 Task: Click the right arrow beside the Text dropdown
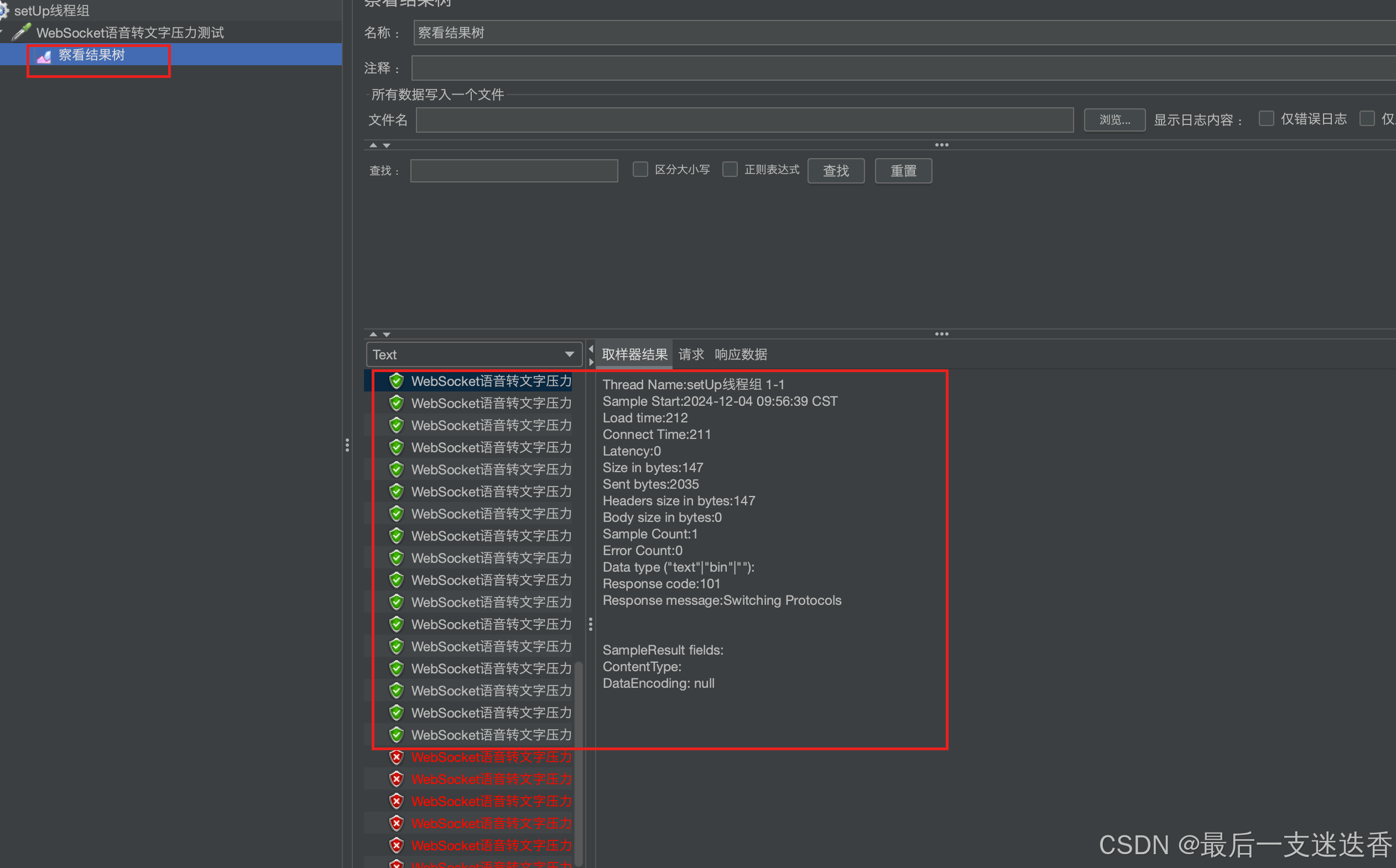[x=591, y=362]
